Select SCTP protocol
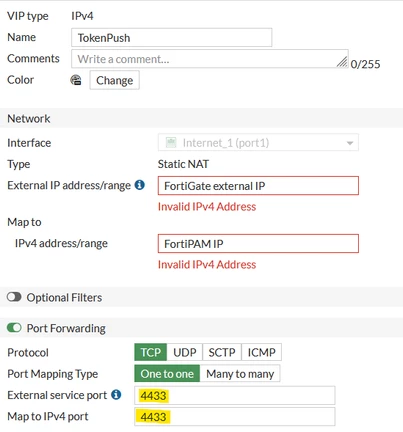The height and width of the screenshot is (432, 403). (222, 352)
